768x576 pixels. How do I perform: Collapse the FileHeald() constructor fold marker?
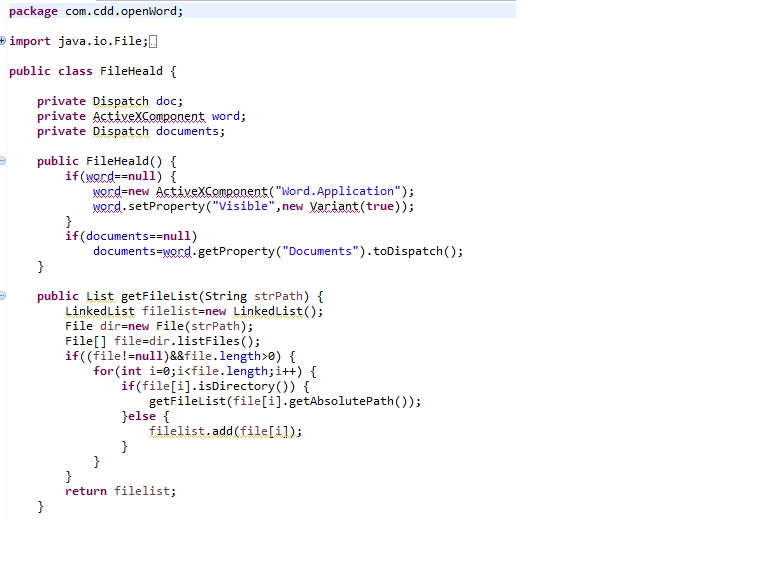[x=2, y=161]
